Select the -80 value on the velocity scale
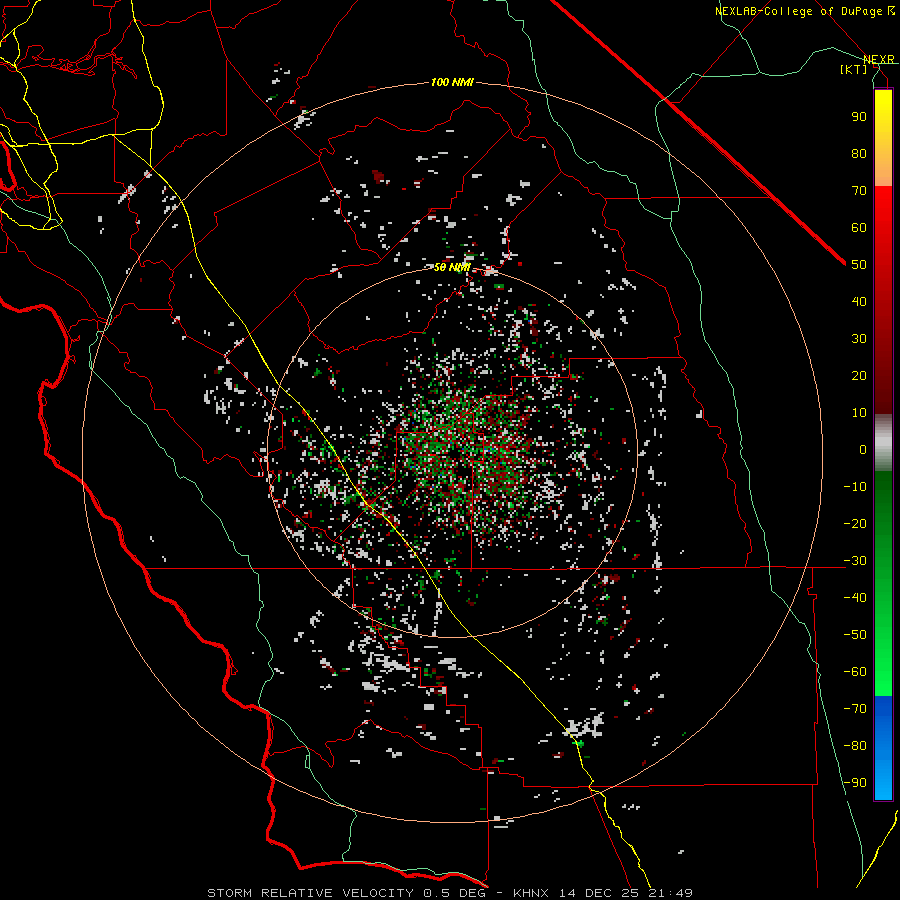900x900 pixels. click(855, 746)
